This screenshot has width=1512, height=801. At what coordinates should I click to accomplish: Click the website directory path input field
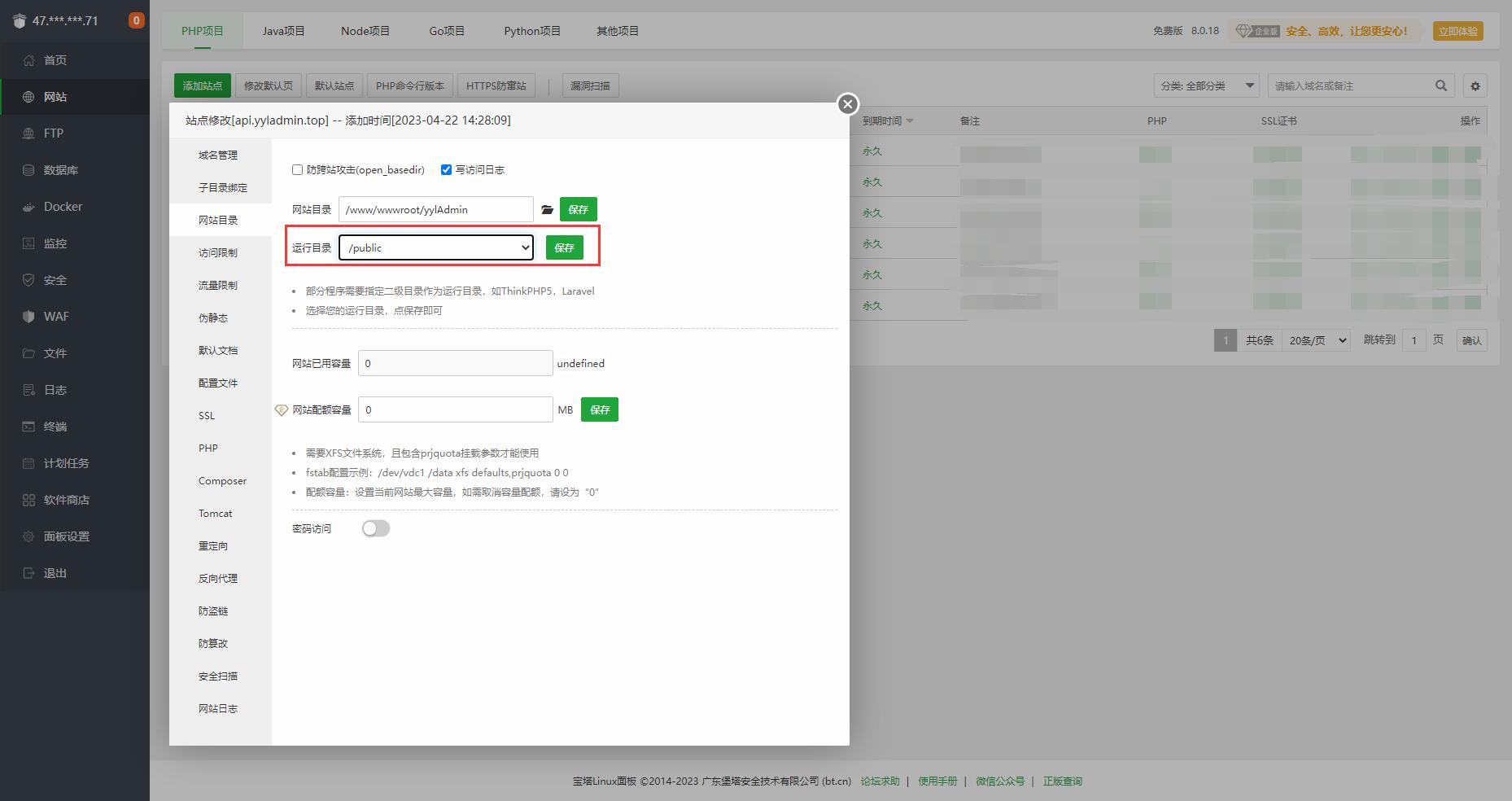435,210
